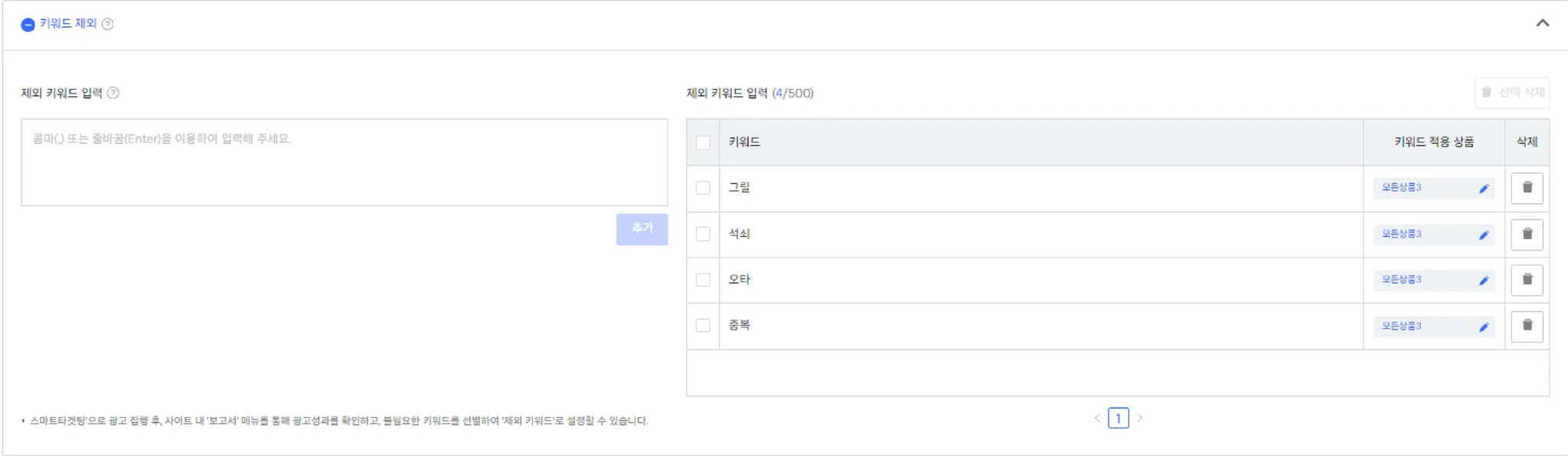1568x456 pixels.
Task: Delete the 그릴 keyword with trash icon
Action: coord(1527,188)
